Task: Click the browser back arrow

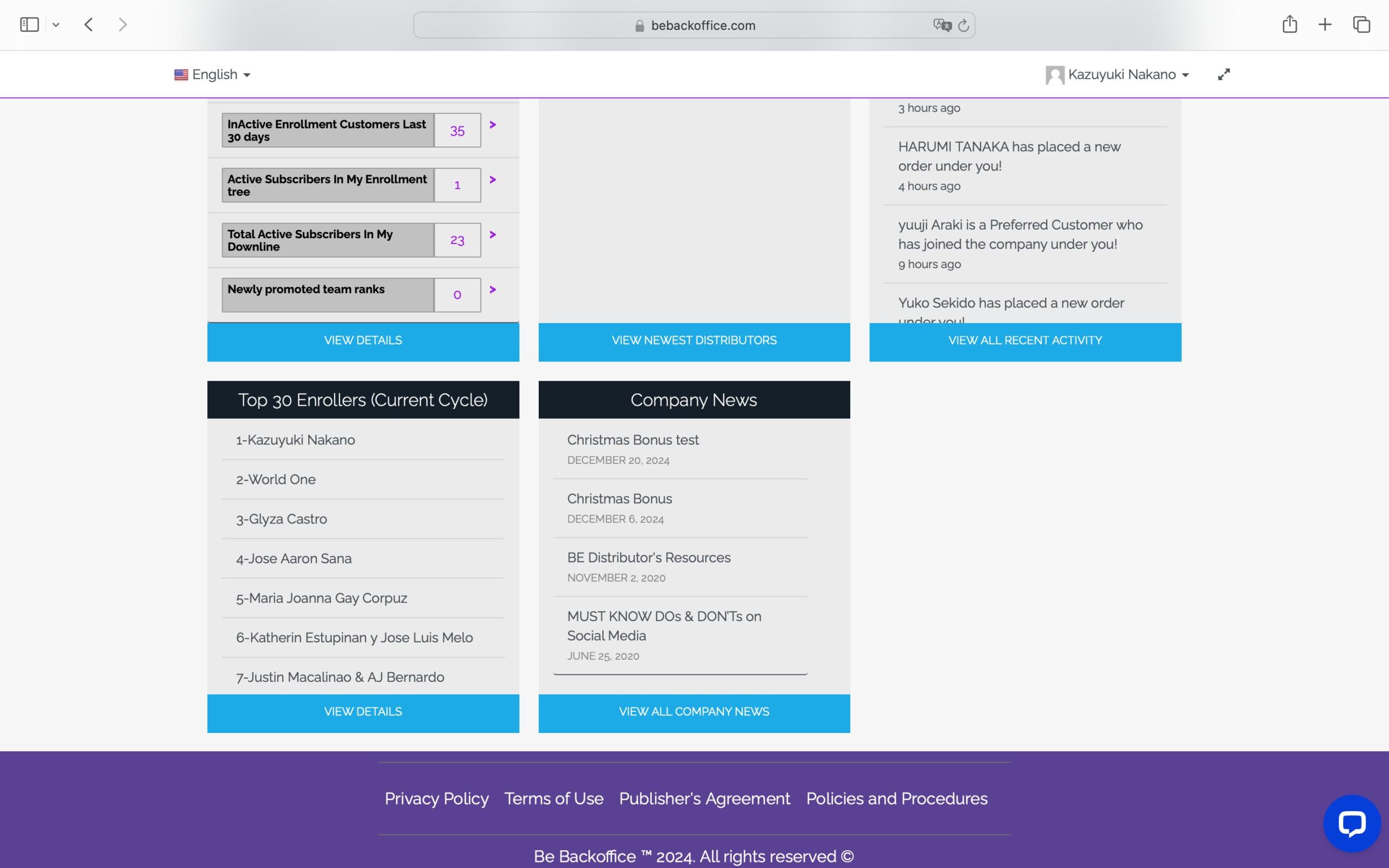Action: pyautogui.click(x=88, y=25)
